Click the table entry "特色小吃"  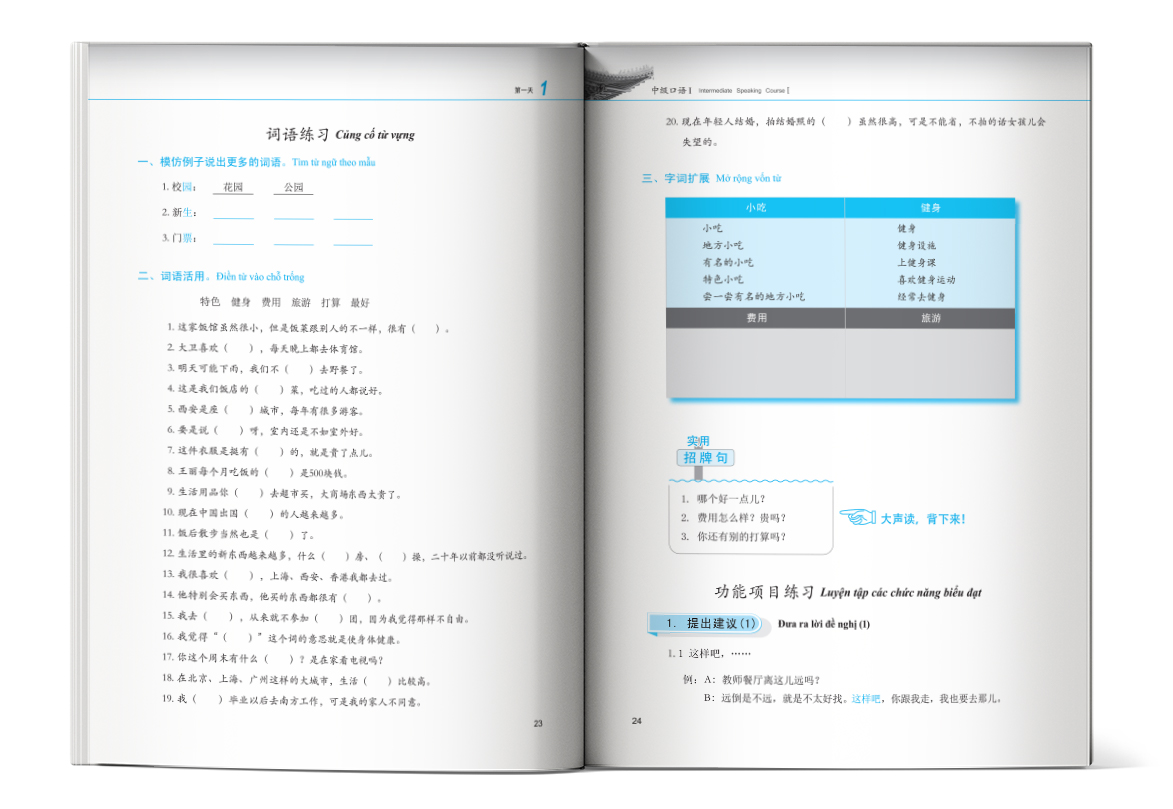[723, 279]
